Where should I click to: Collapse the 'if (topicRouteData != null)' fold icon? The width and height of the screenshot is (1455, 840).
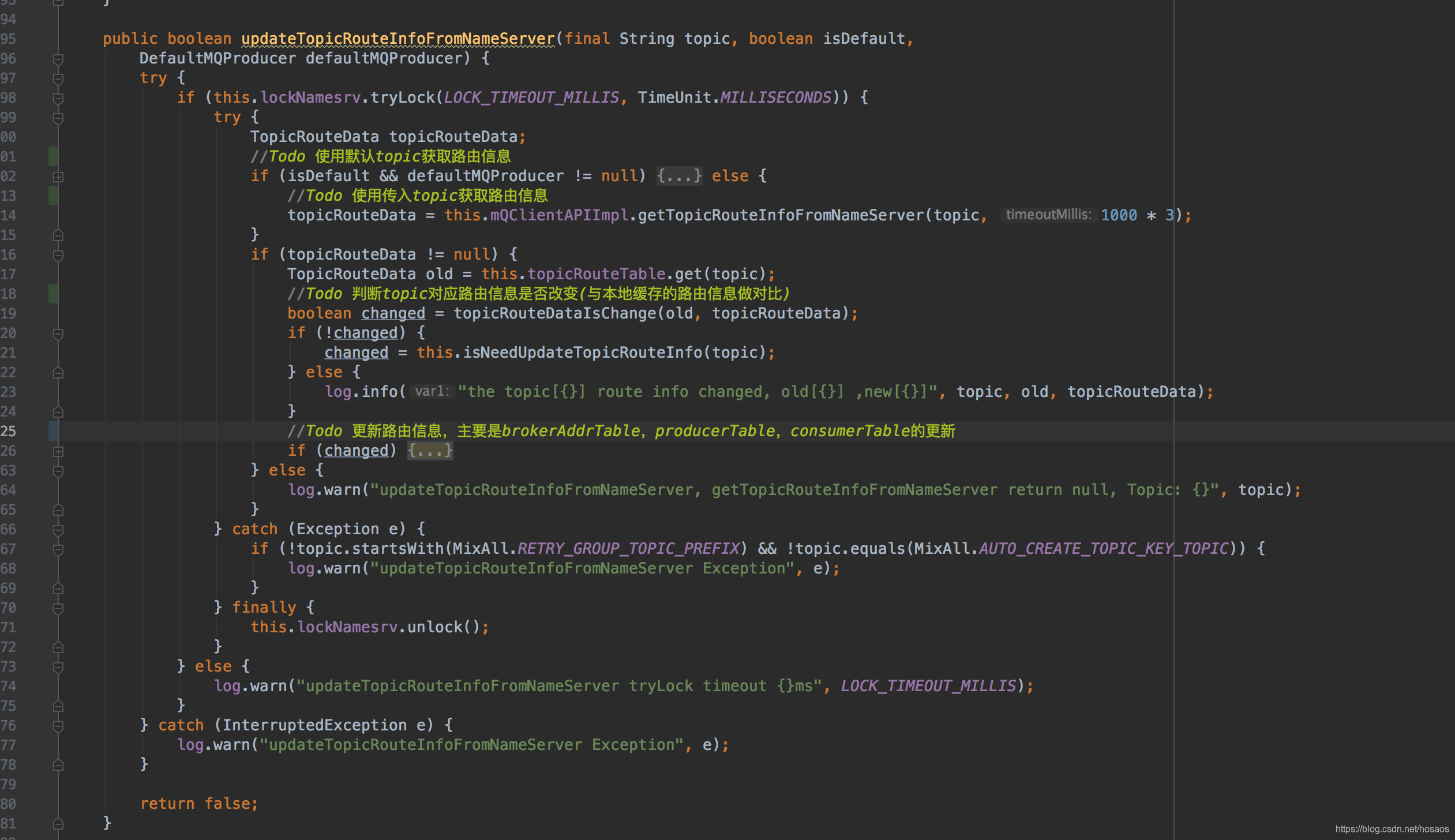pos(58,255)
